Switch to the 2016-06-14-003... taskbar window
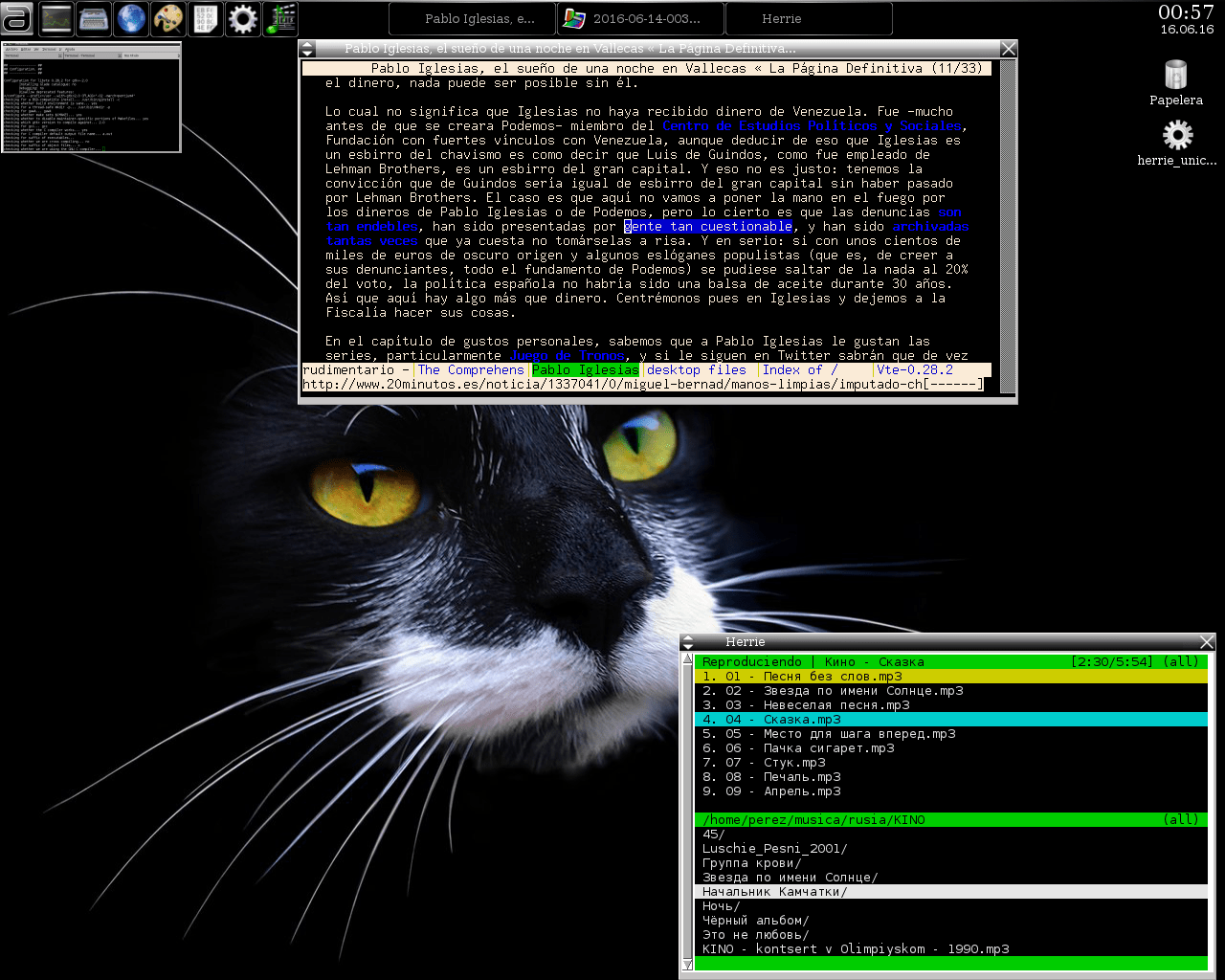The image size is (1225, 980). (x=639, y=18)
